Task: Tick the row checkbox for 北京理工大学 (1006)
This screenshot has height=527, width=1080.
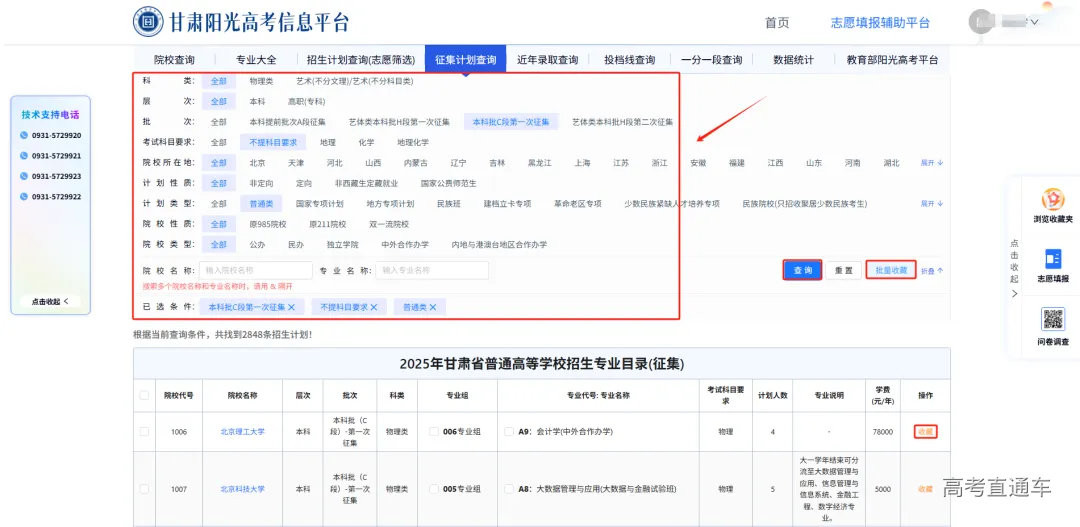Action: 144,431
